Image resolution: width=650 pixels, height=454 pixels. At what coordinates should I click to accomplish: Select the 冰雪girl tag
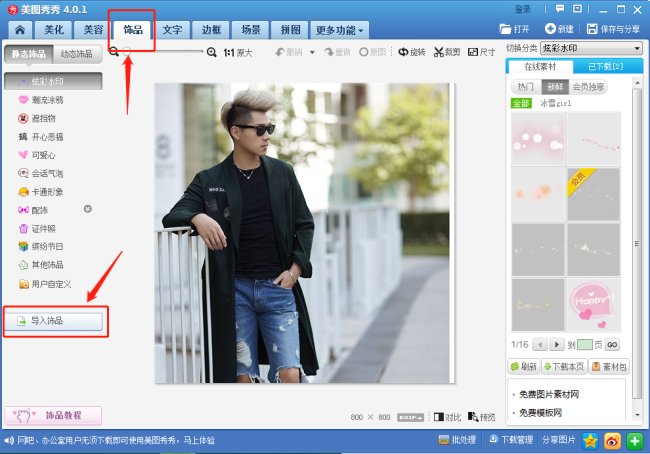click(555, 103)
